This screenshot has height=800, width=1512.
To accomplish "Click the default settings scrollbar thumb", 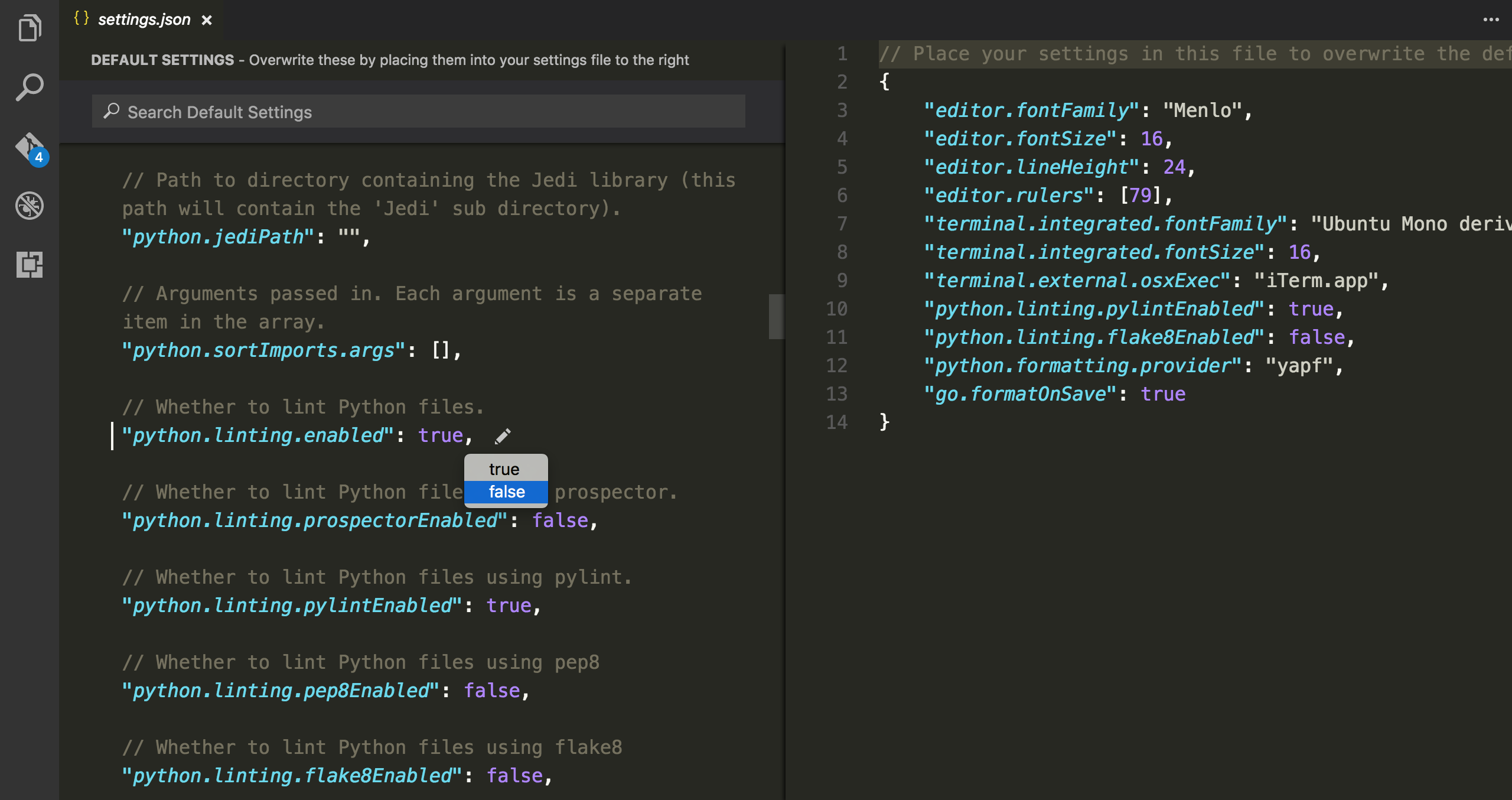I will click(776, 316).
